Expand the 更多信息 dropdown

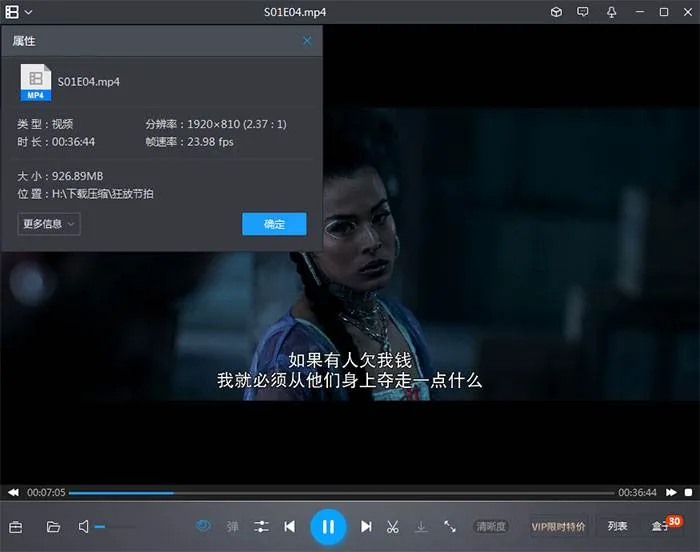[x=49, y=224]
